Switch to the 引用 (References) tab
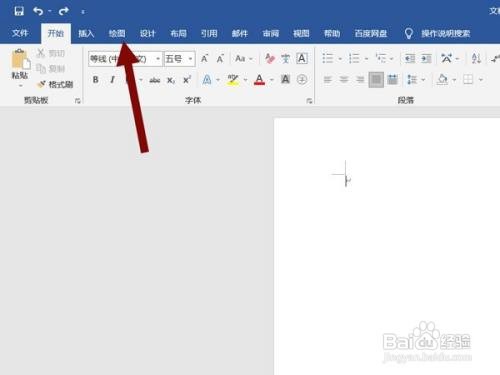Viewport: 500px width, 375px height. (209, 33)
